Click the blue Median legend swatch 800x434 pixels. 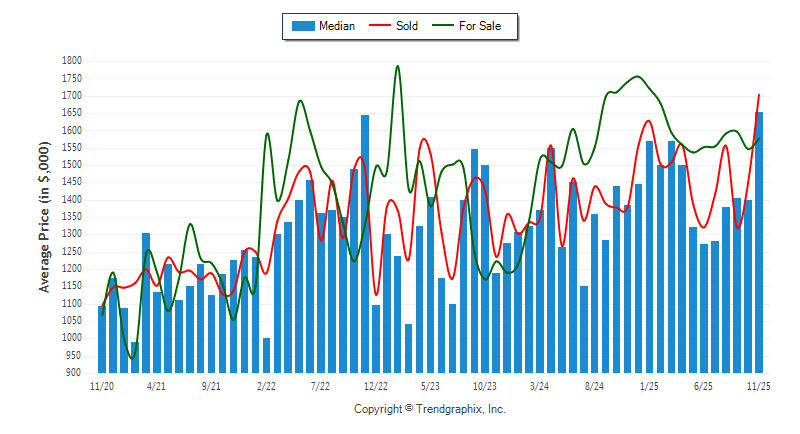click(302, 26)
